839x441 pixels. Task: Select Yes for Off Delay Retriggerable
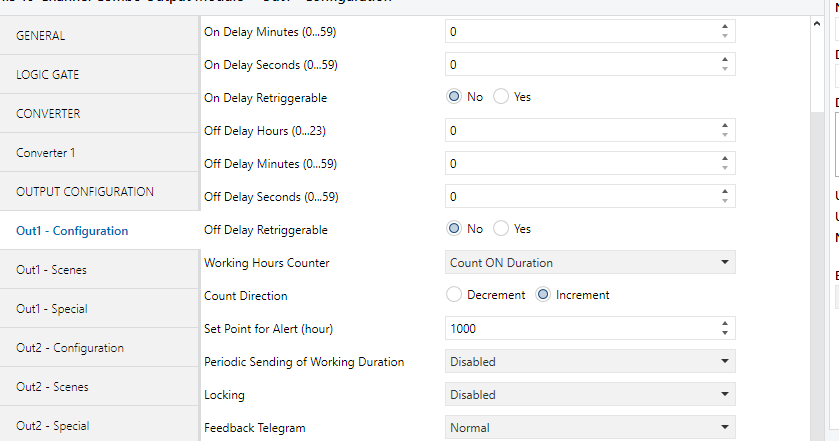coord(502,229)
